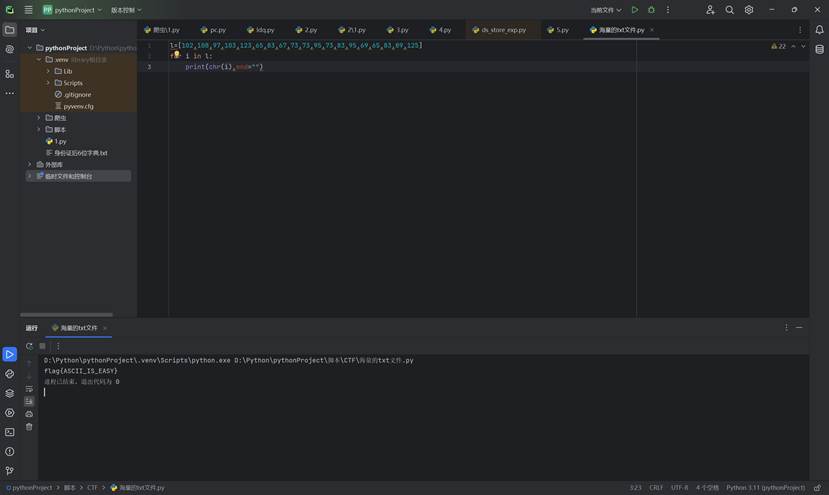Open the Python Console tool window
The image size is (829, 495).
tap(10, 374)
